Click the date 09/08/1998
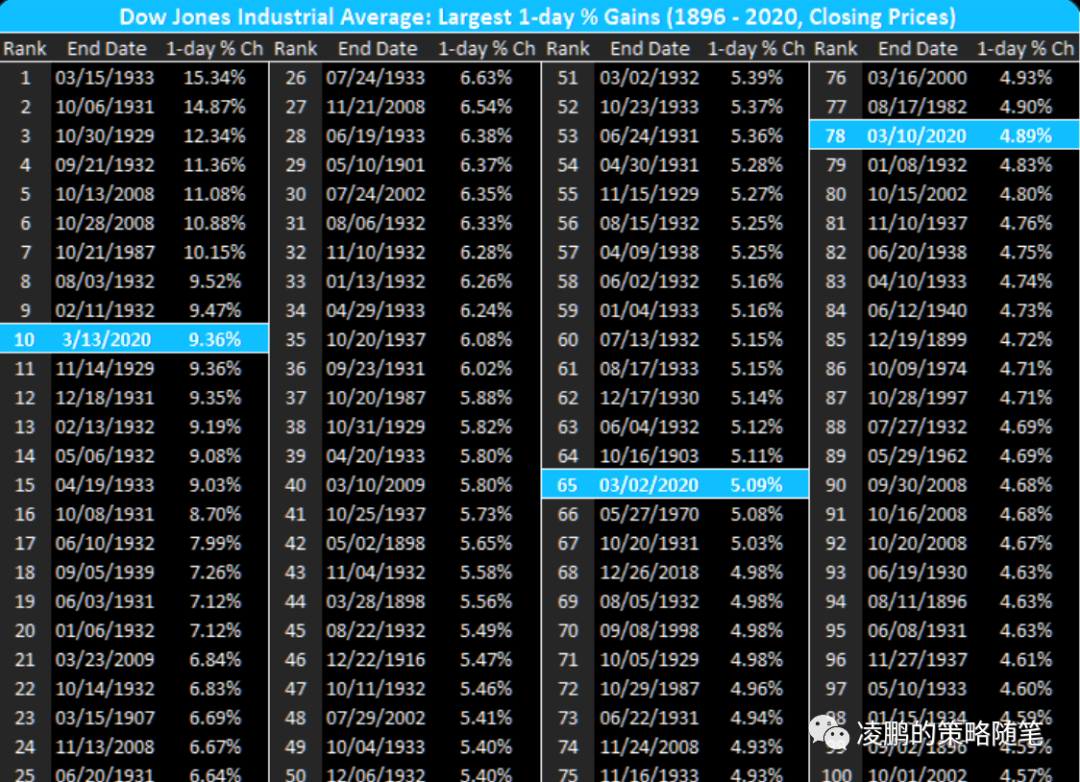 649,630
